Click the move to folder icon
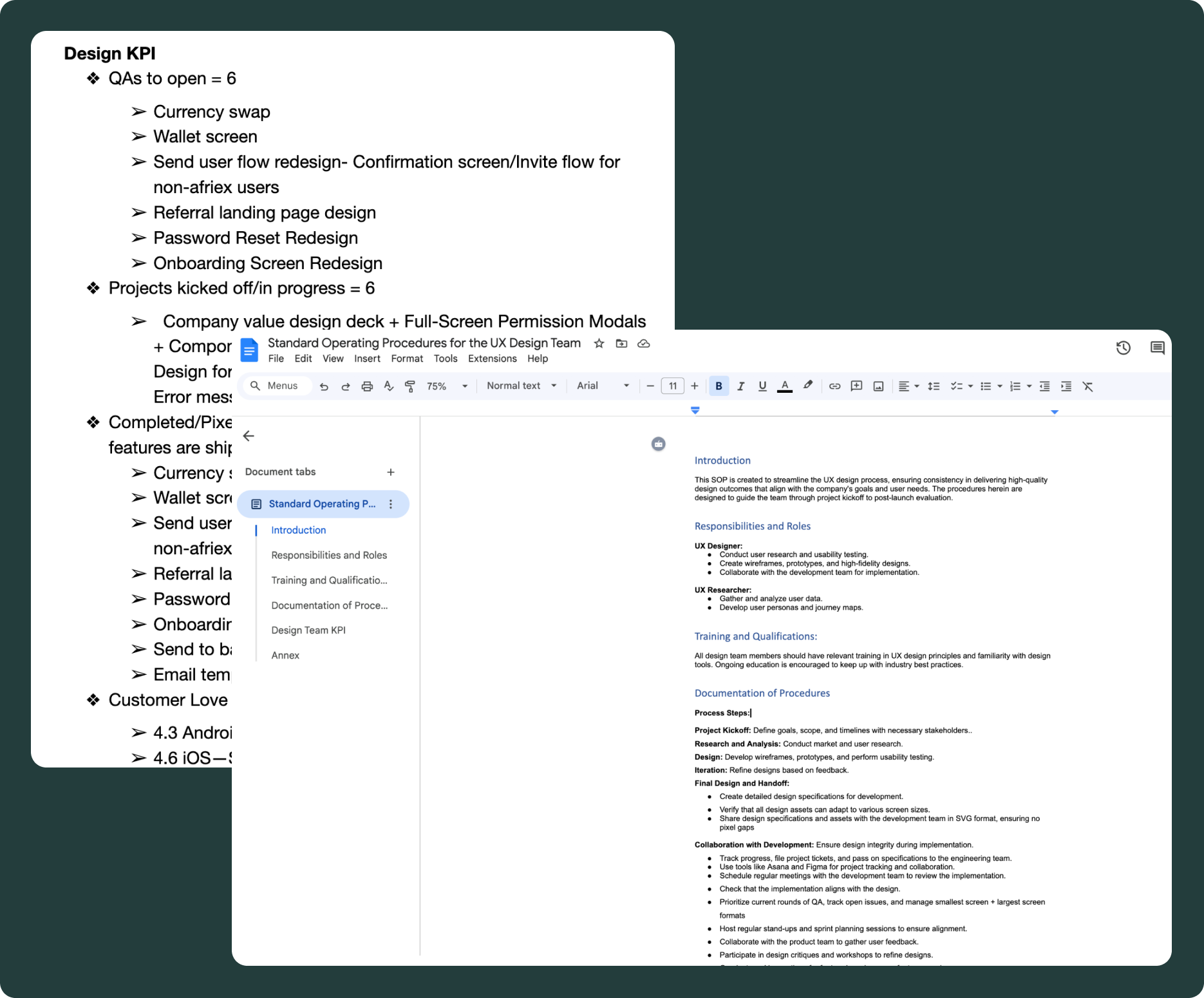Image resolution: width=1204 pixels, height=998 pixels. 621,343
